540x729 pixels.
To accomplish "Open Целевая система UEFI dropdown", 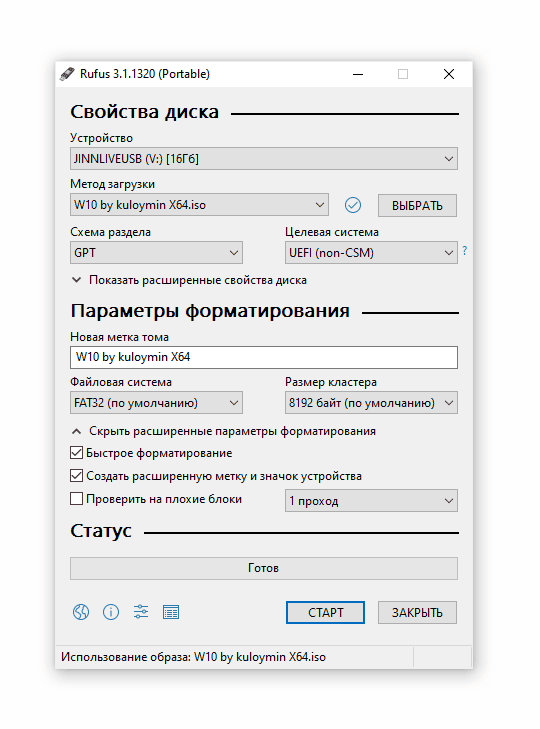I will click(x=371, y=252).
